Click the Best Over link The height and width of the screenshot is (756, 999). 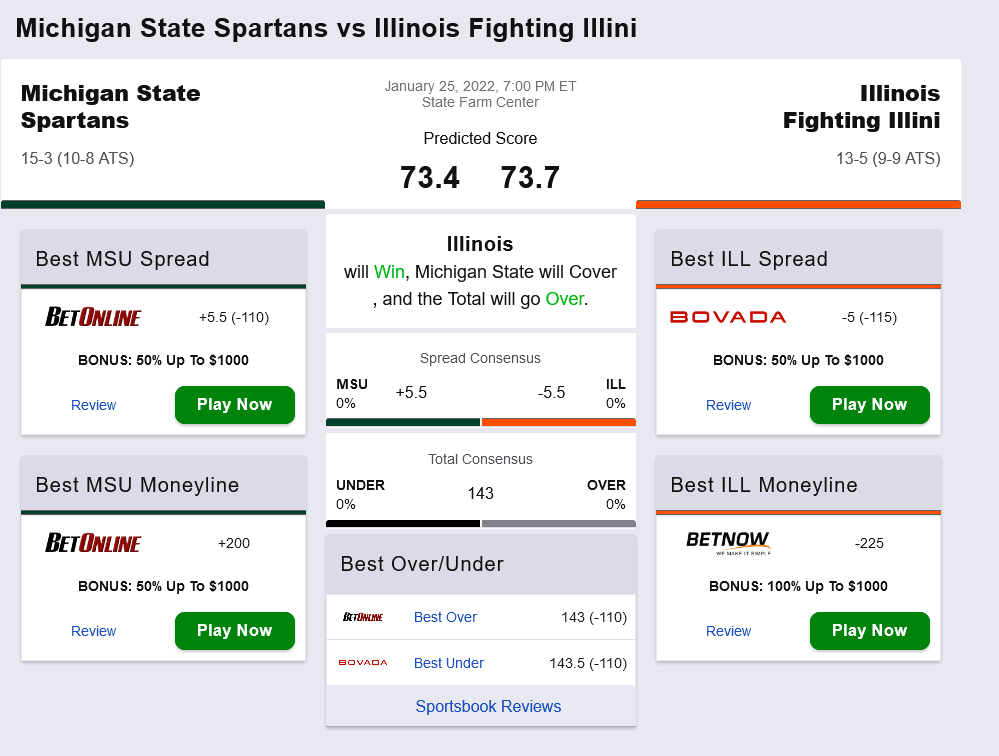click(x=445, y=617)
